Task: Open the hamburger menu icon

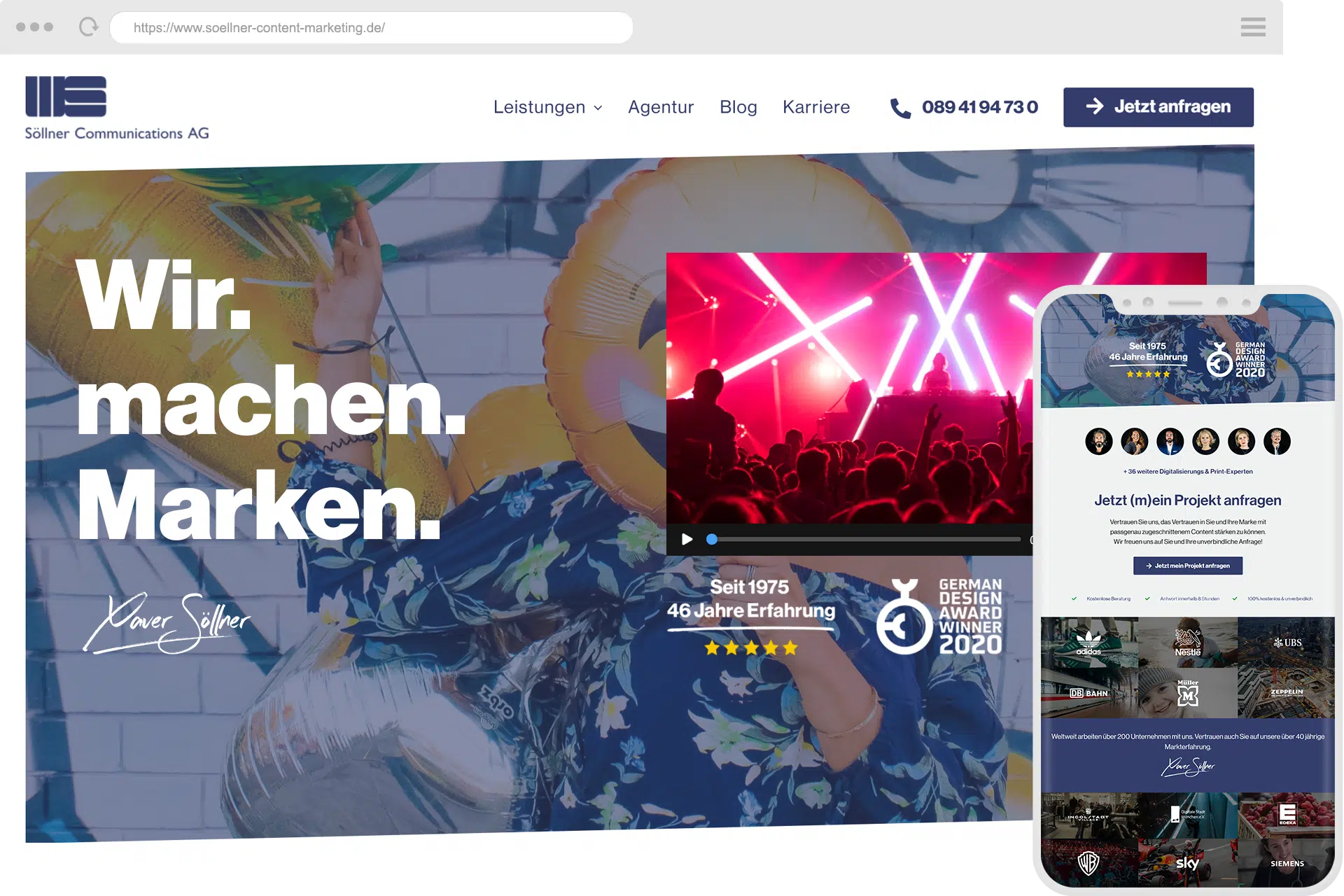Action: pos(1252,27)
